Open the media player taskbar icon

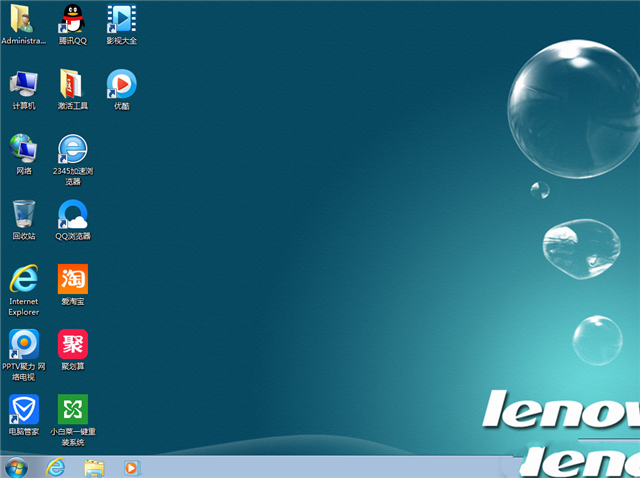pyautogui.click(x=132, y=468)
